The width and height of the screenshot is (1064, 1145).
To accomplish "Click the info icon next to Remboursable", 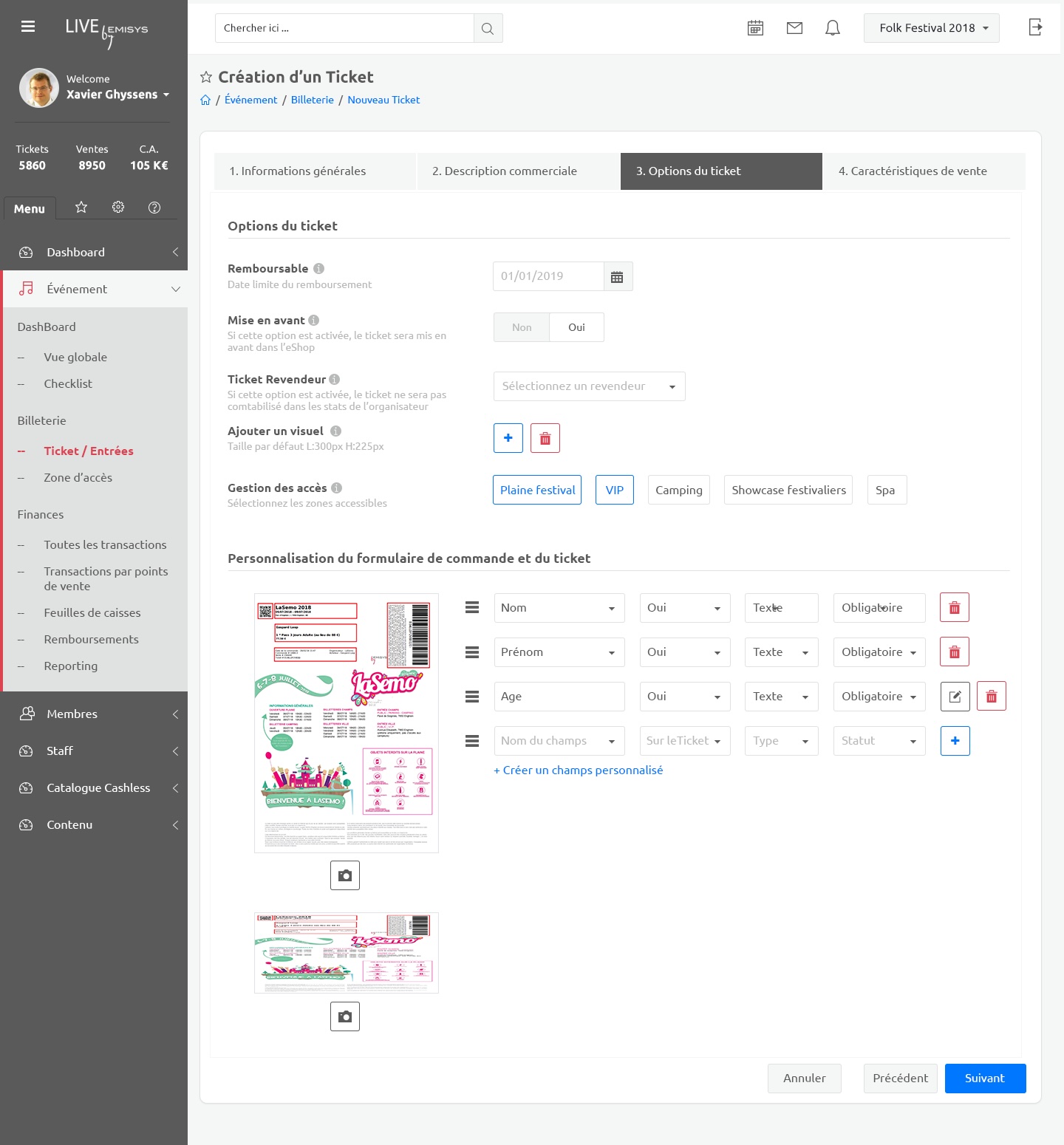I will click(x=318, y=269).
